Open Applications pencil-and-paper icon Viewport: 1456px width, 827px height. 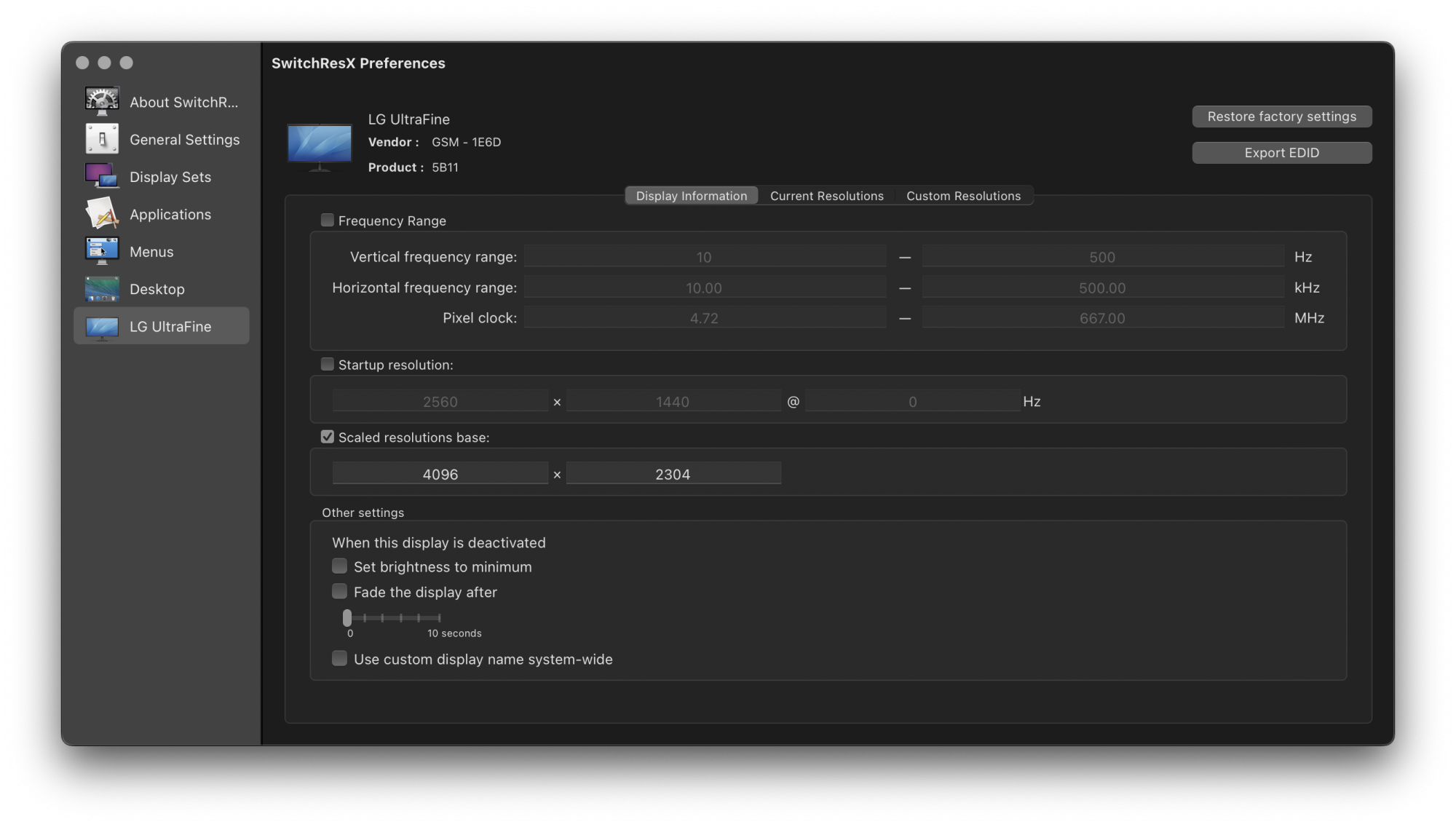coord(102,214)
